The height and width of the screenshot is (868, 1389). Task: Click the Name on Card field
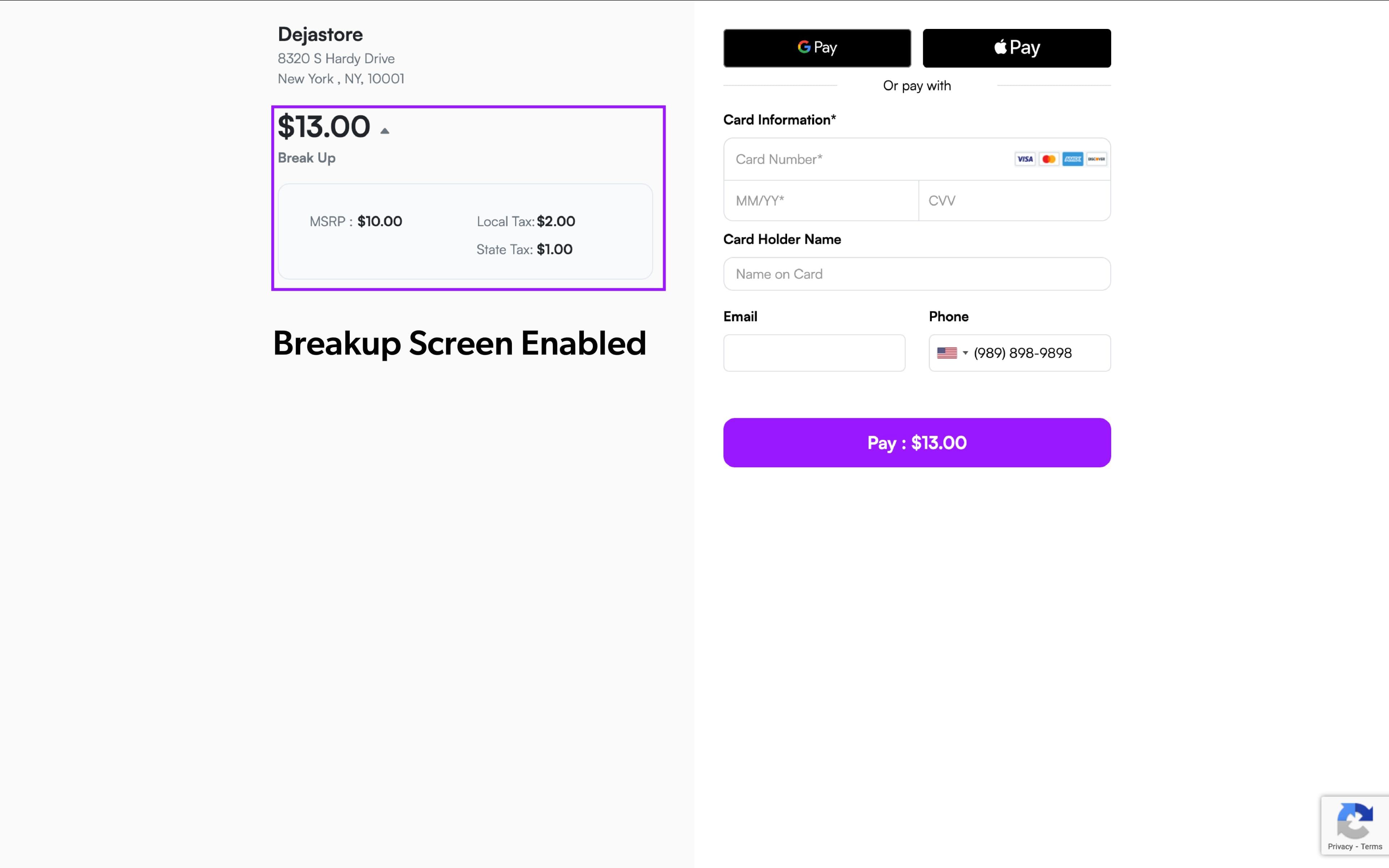pyautogui.click(x=917, y=274)
